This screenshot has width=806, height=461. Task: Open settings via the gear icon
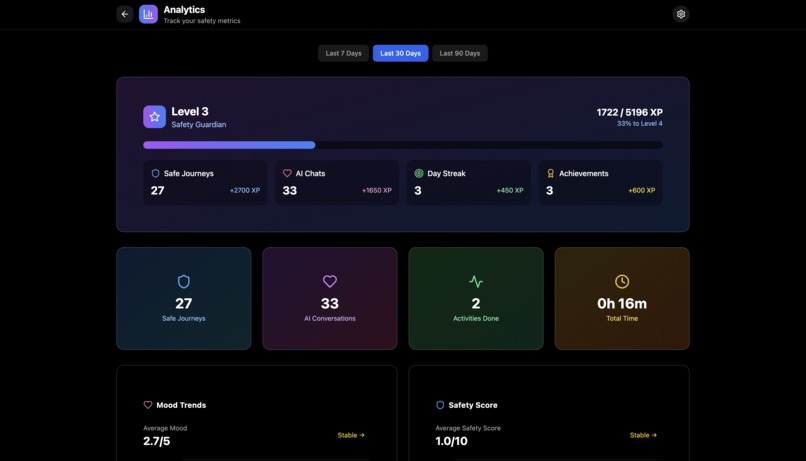(x=681, y=14)
